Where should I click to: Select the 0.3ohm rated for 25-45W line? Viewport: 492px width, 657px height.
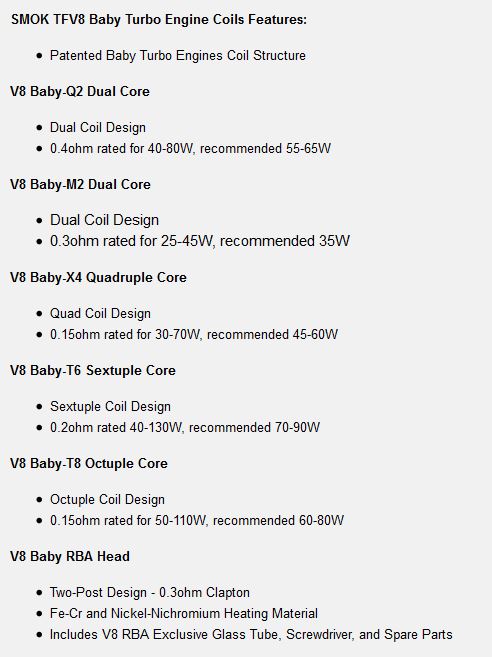[x=200, y=241]
